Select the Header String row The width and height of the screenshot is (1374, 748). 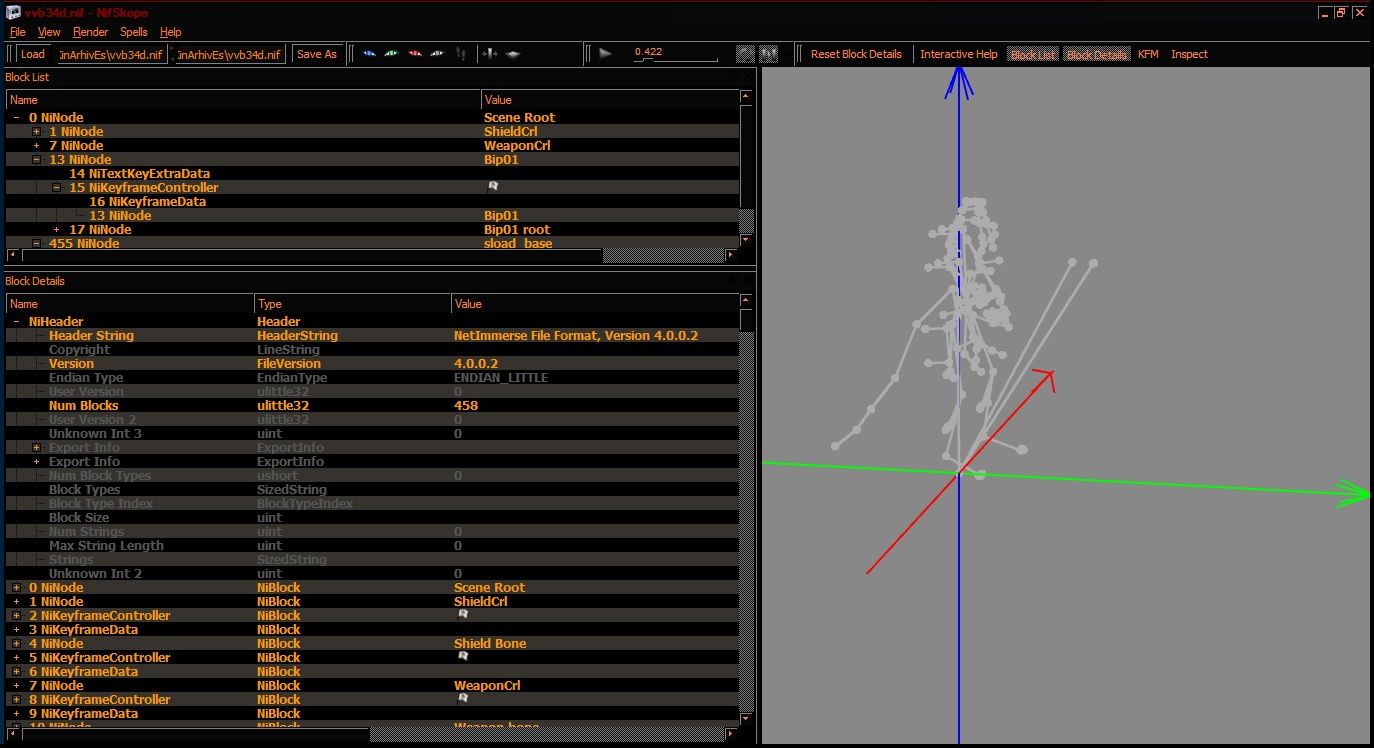click(373, 336)
